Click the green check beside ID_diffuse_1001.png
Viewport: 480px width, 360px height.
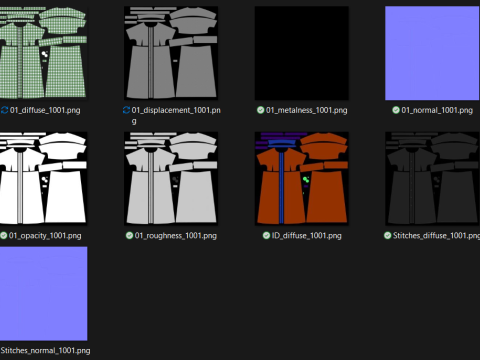click(x=266, y=236)
